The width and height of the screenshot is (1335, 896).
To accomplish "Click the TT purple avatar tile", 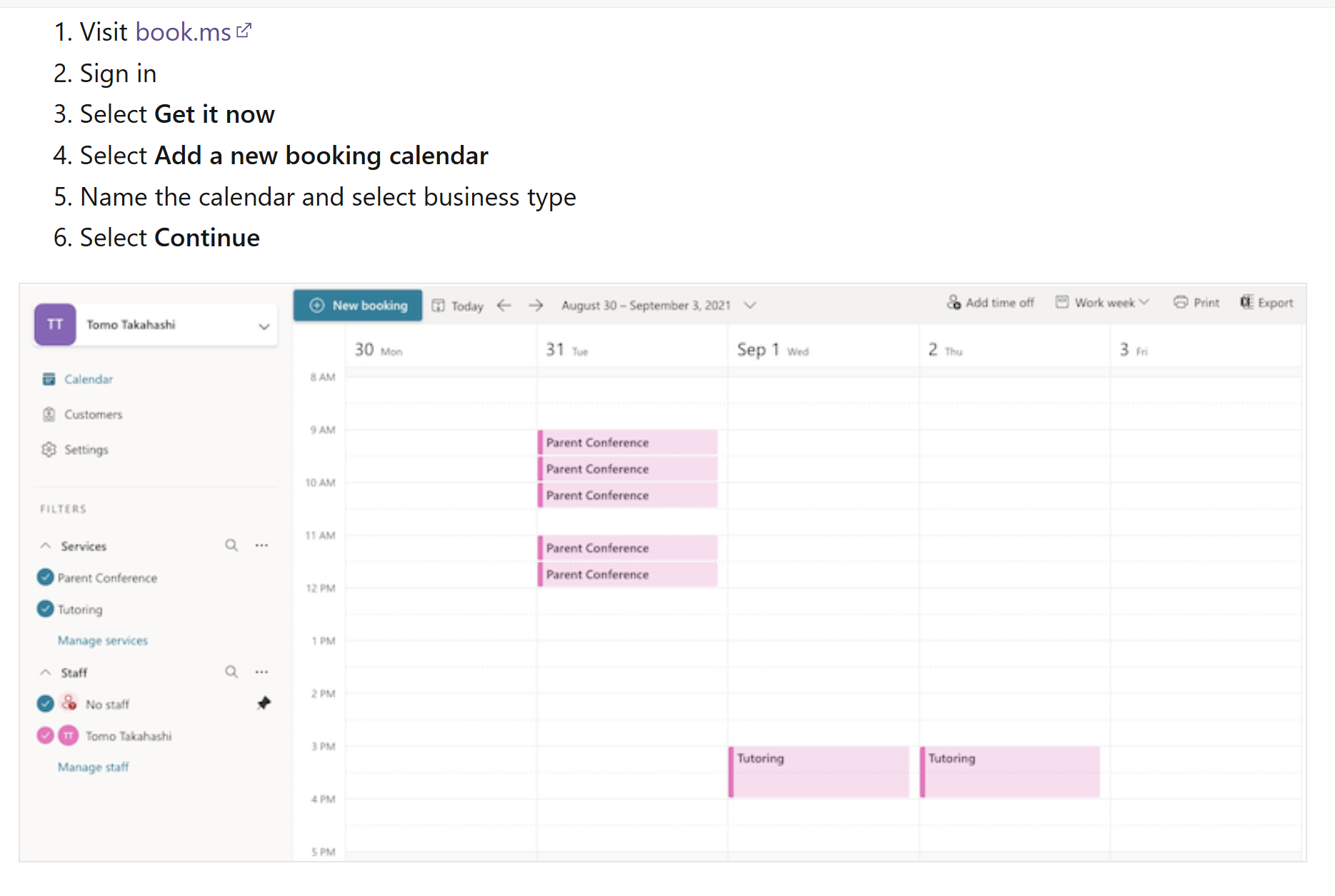I will [55, 325].
